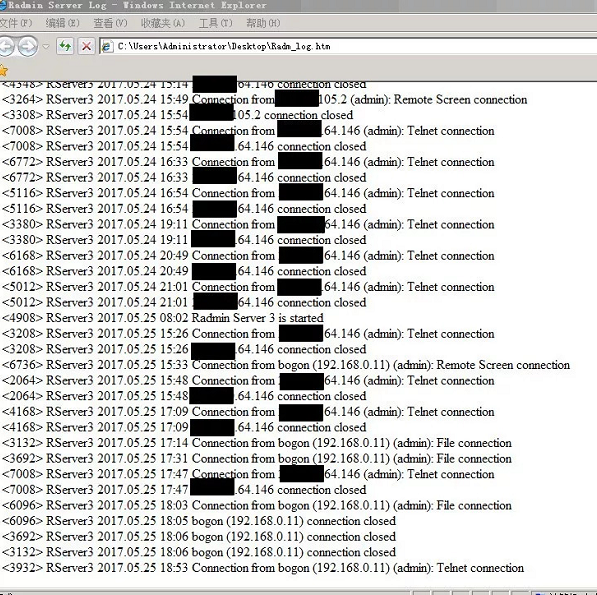Screen dimensions: 597x595
Task: Select <3380> 19:11 connection closed line
Action: point(184,240)
